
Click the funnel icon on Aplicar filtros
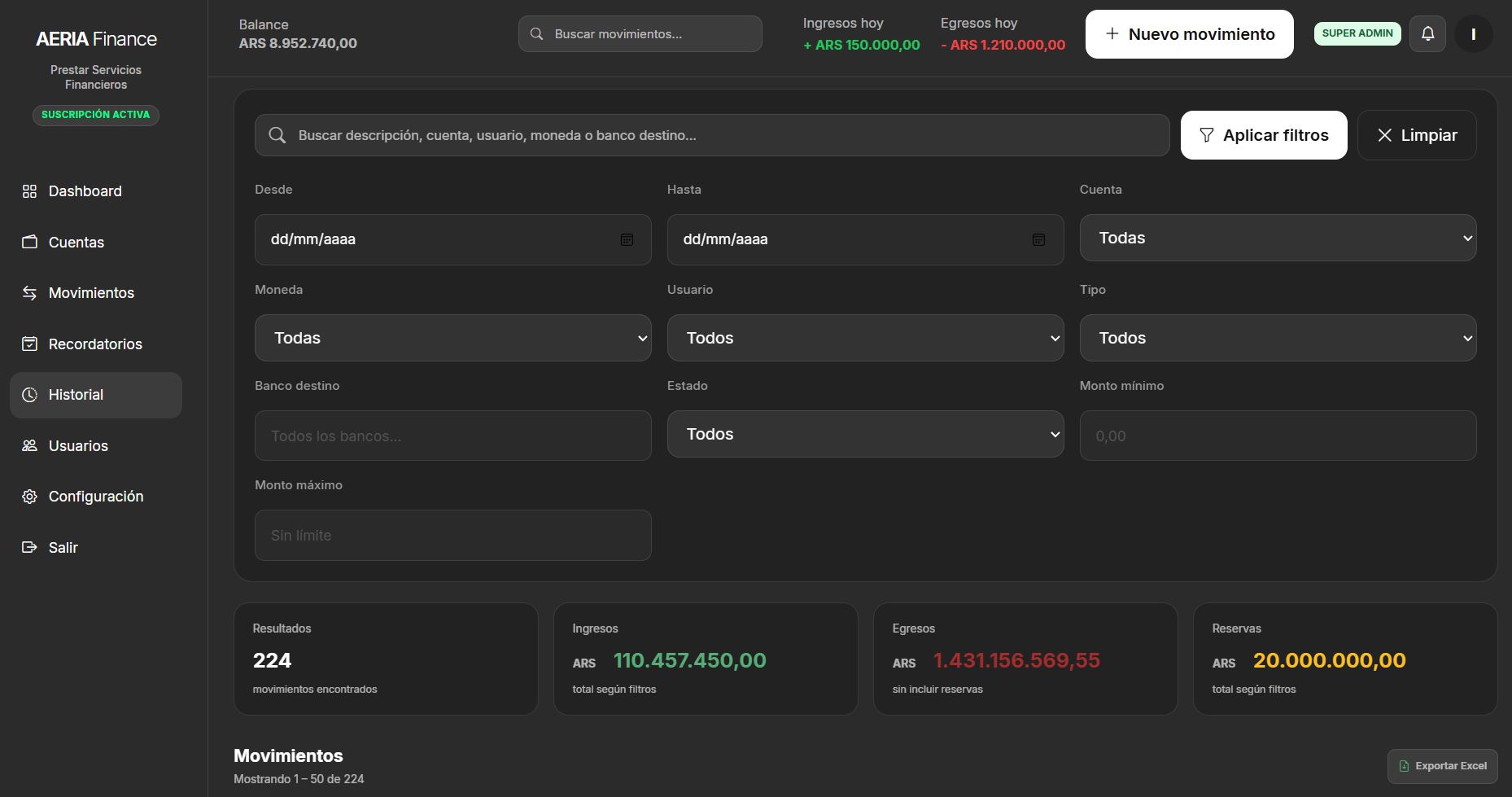(1207, 135)
